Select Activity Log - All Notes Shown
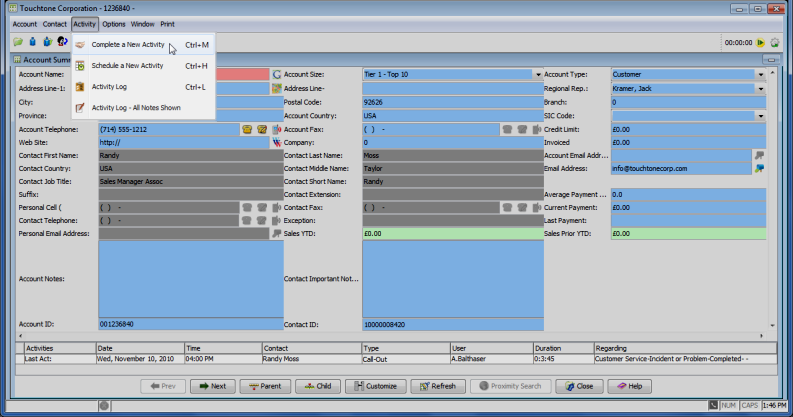 [x=144, y=108]
